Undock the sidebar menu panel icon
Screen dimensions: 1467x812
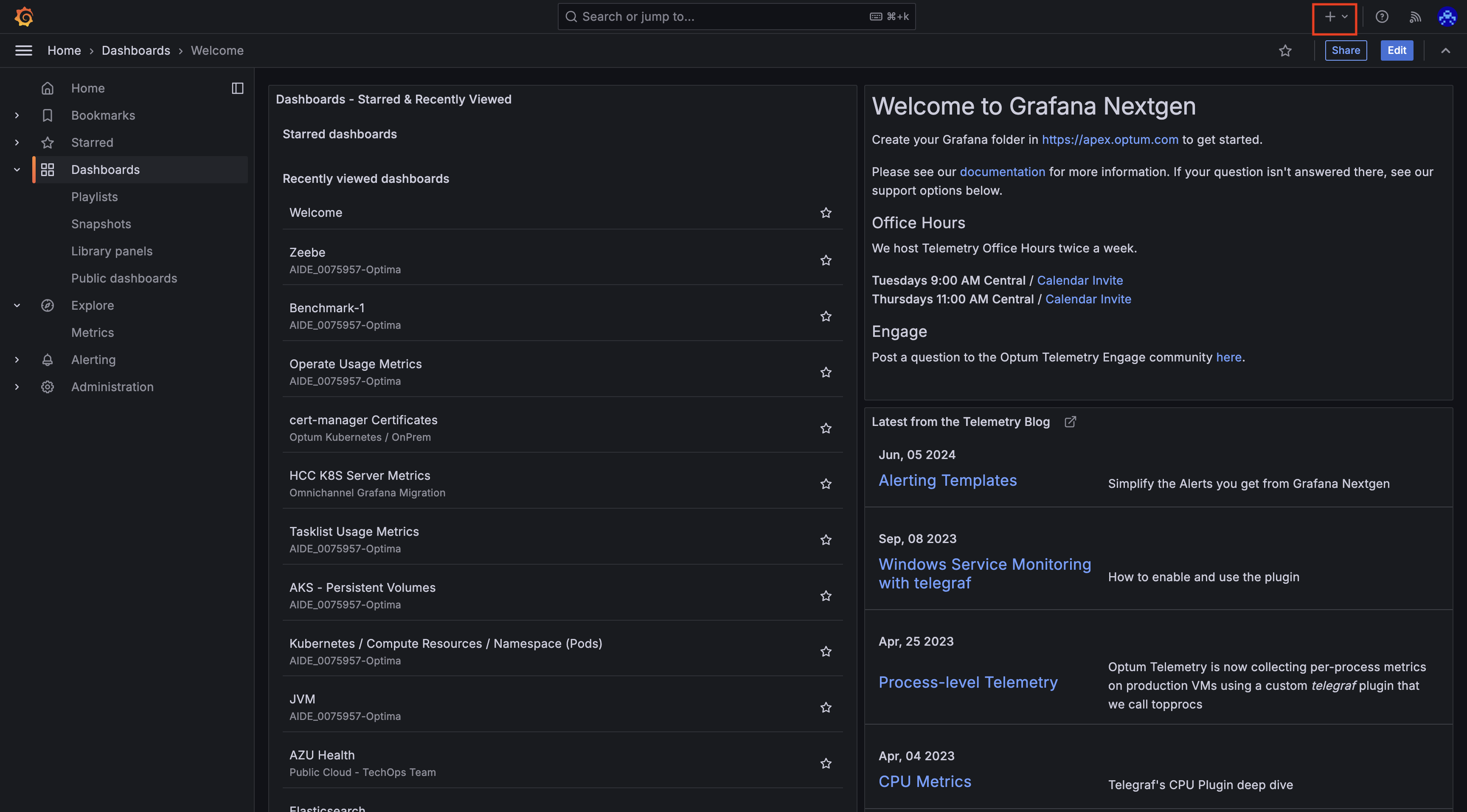[237, 88]
